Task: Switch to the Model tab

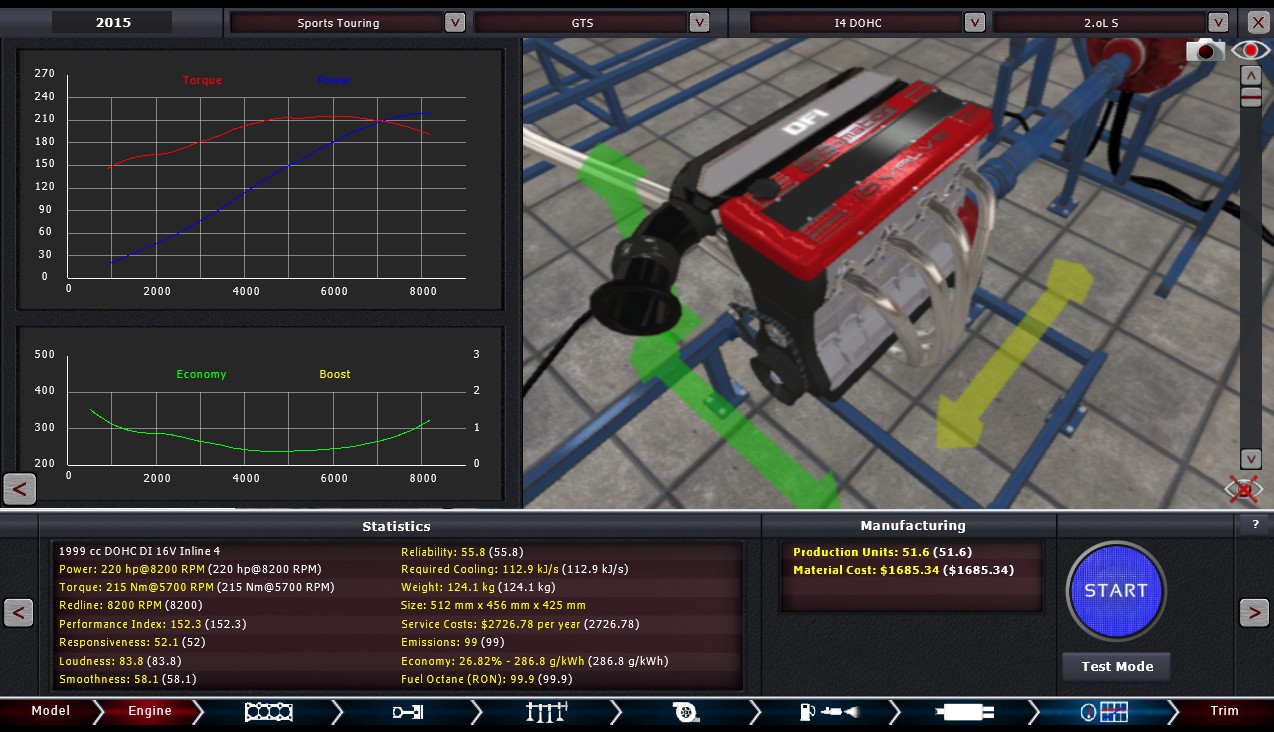Action: (x=50, y=711)
